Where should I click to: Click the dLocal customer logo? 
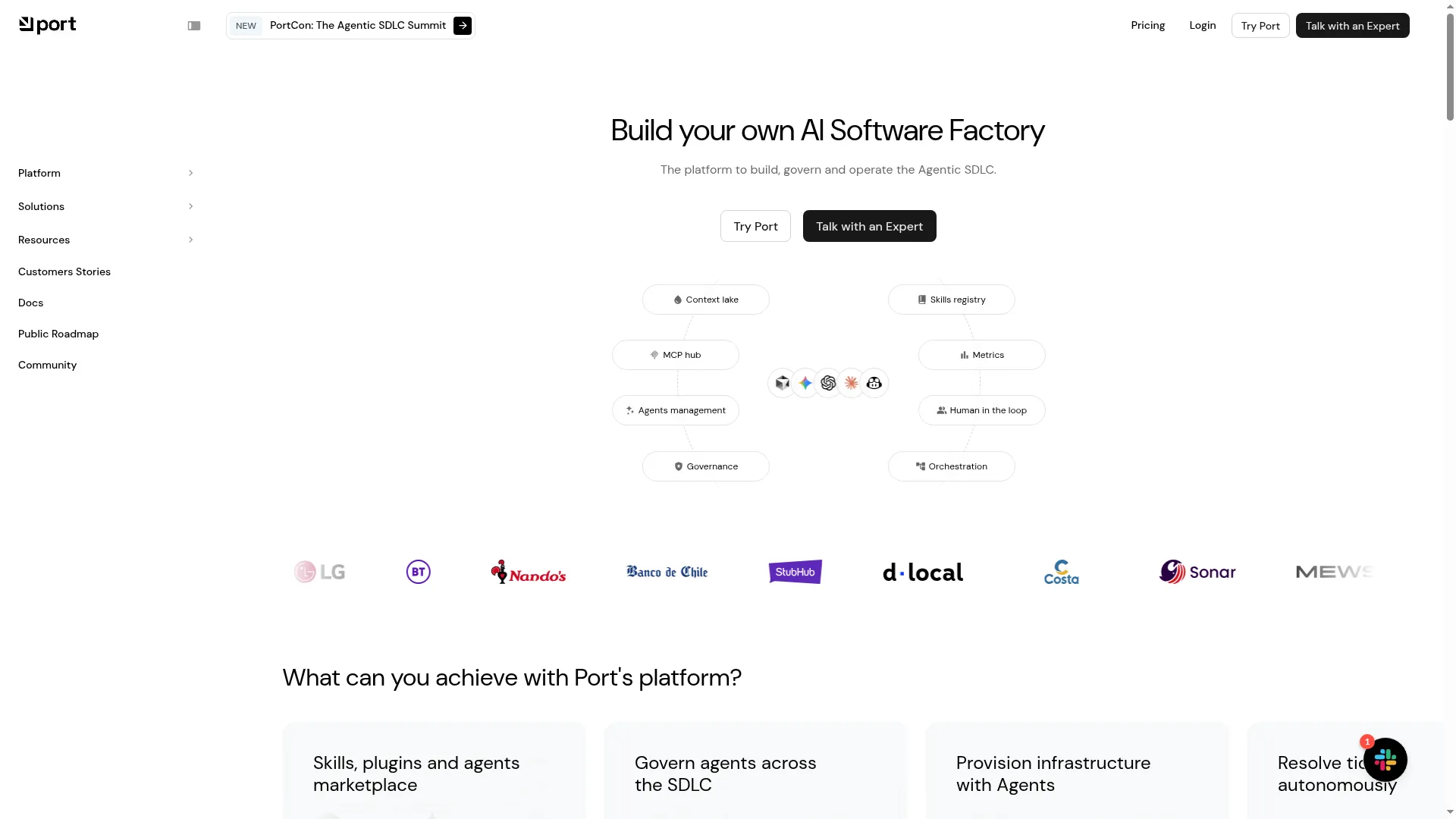[x=923, y=572]
